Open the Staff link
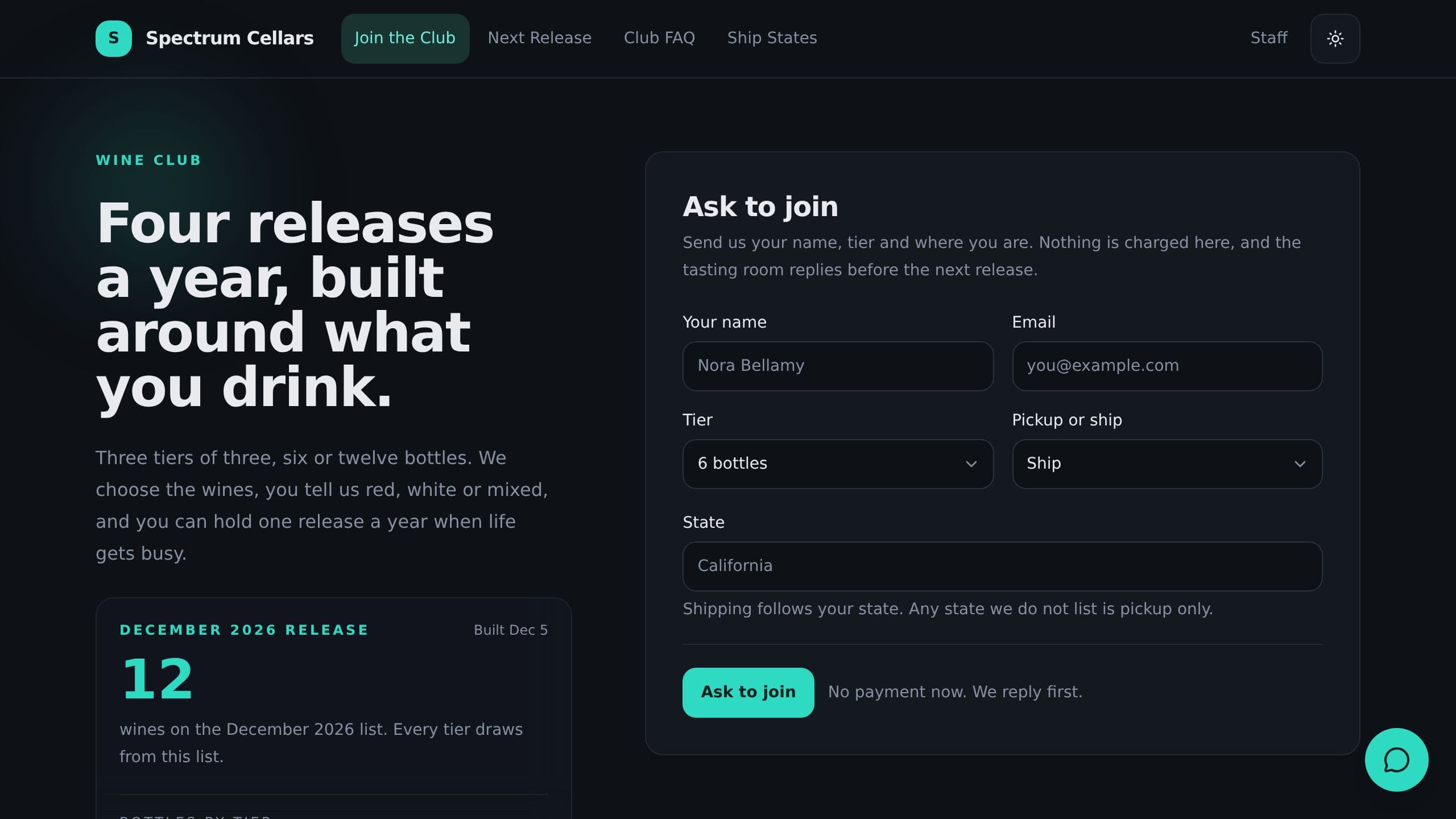The height and width of the screenshot is (819, 1456). point(1268,38)
